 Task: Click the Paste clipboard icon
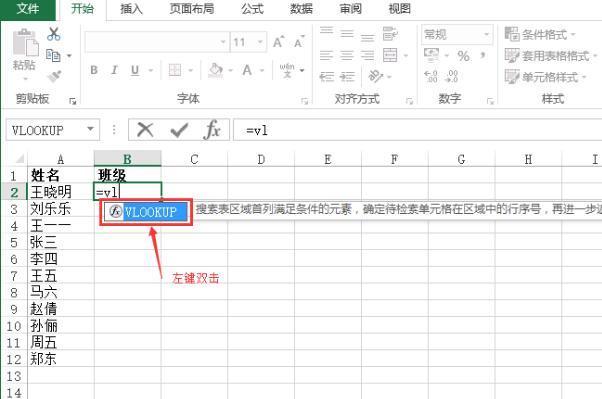25,43
